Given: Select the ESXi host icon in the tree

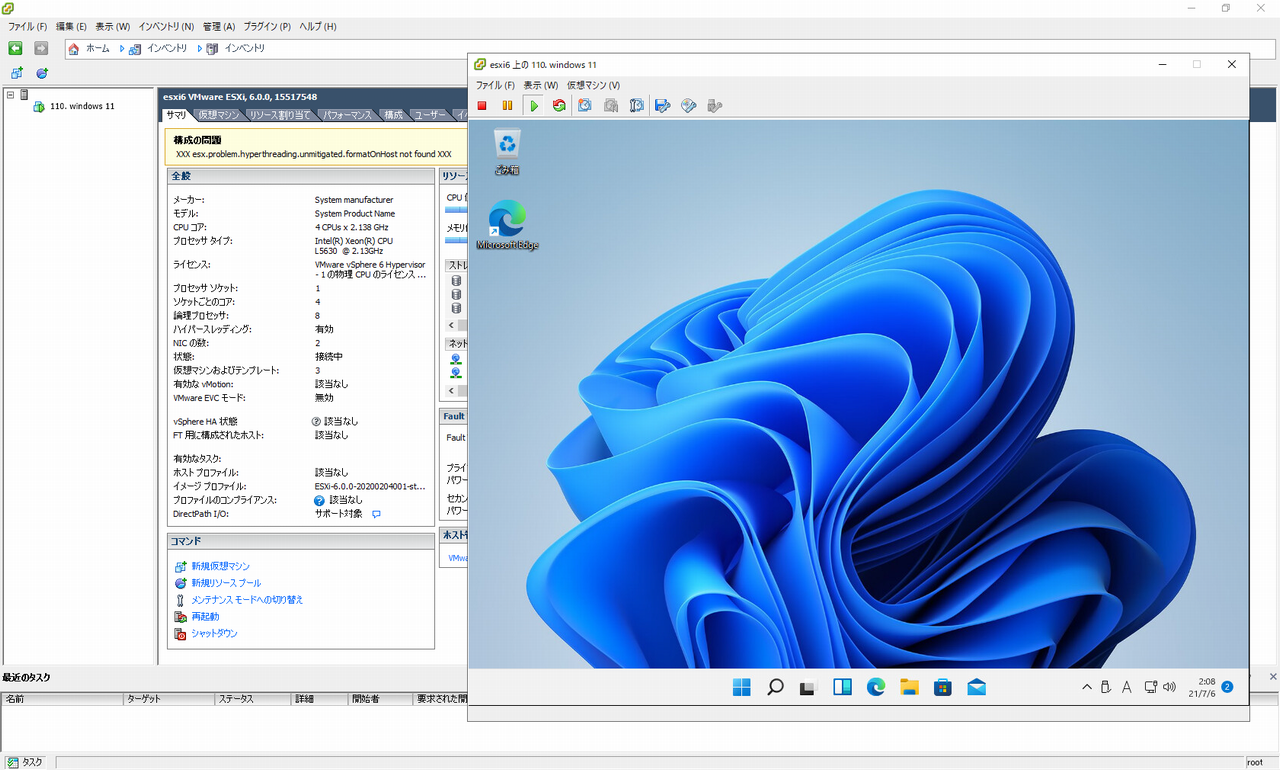Looking at the screenshot, I should click(x=24, y=95).
